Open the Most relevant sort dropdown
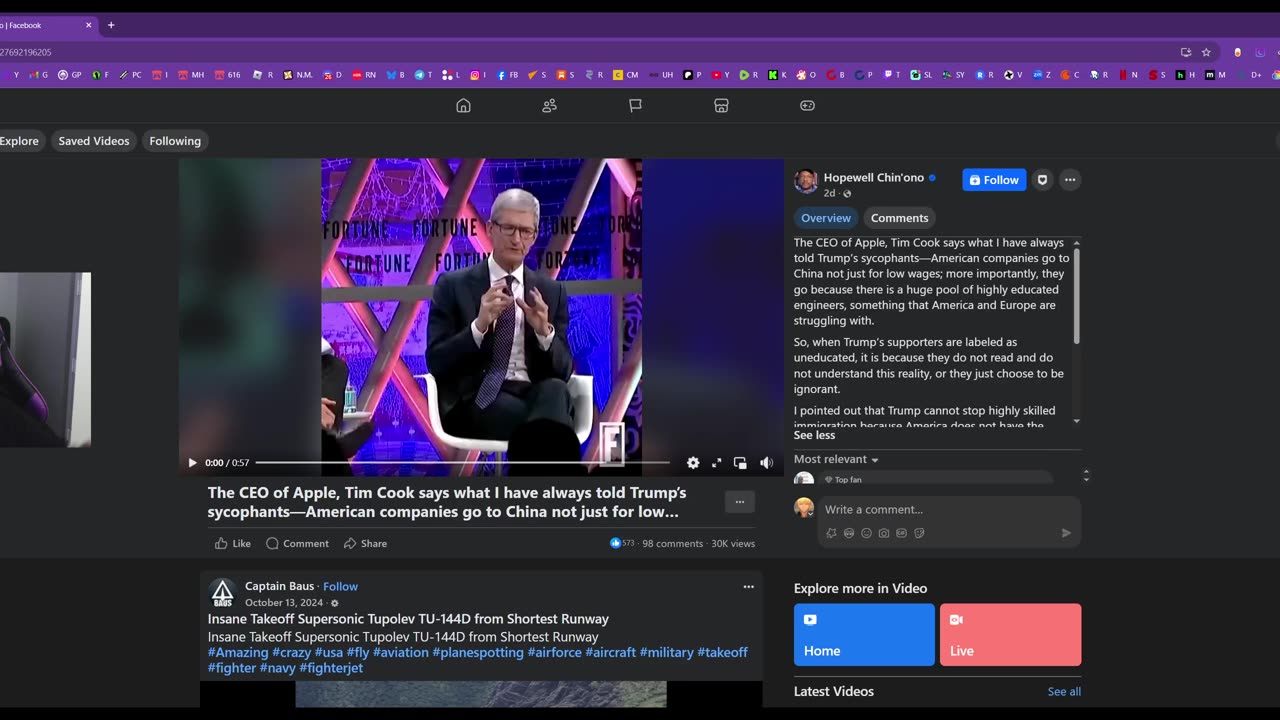 [x=836, y=459]
